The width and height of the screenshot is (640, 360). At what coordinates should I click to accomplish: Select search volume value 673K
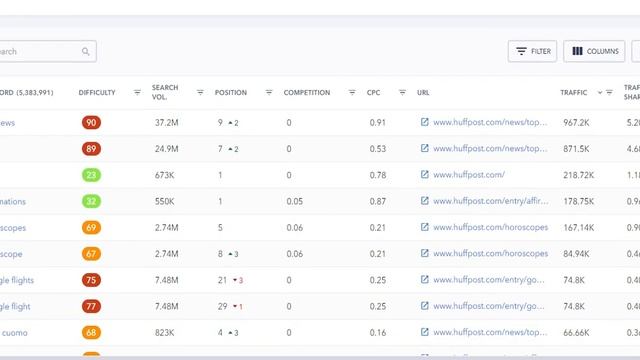[x=164, y=175]
